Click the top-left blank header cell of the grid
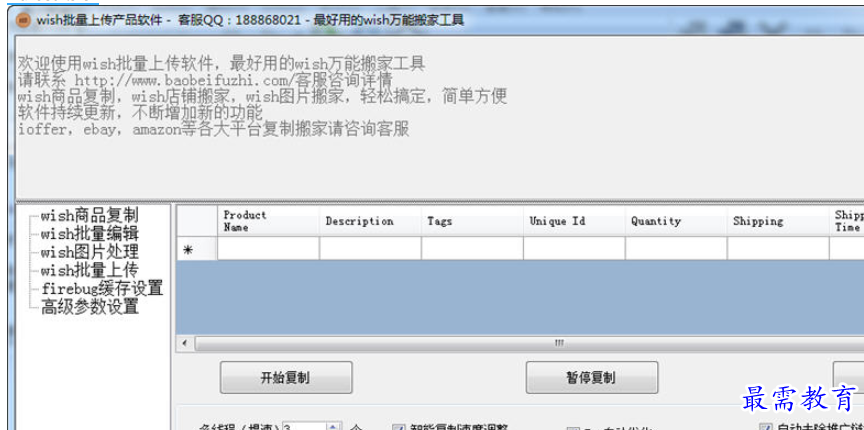This screenshot has width=864, height=430. pos(197,221)
